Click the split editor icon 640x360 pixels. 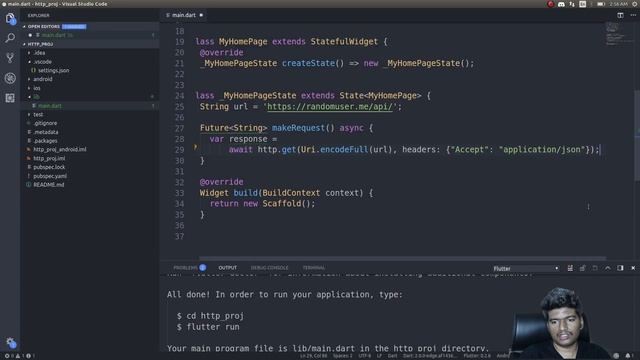(x=620, y=15)
